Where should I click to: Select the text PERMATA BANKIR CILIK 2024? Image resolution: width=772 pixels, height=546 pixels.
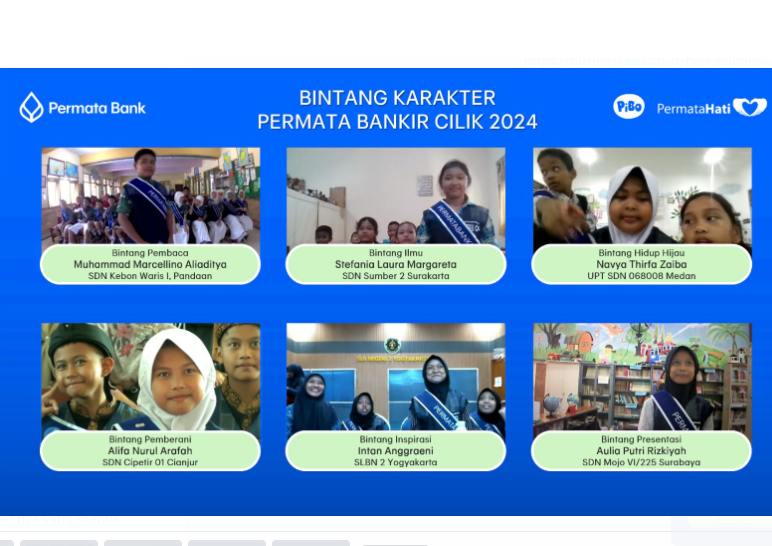[x=397, y=122]
